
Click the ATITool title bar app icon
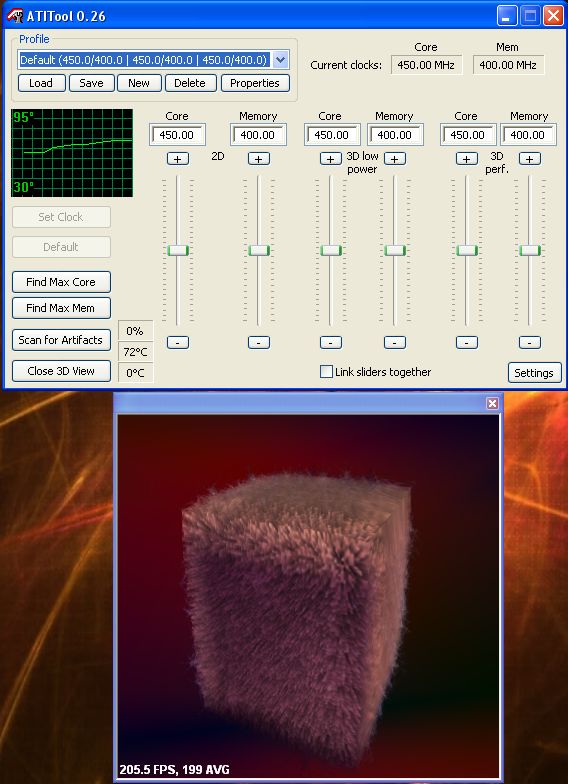pos(14,16)
